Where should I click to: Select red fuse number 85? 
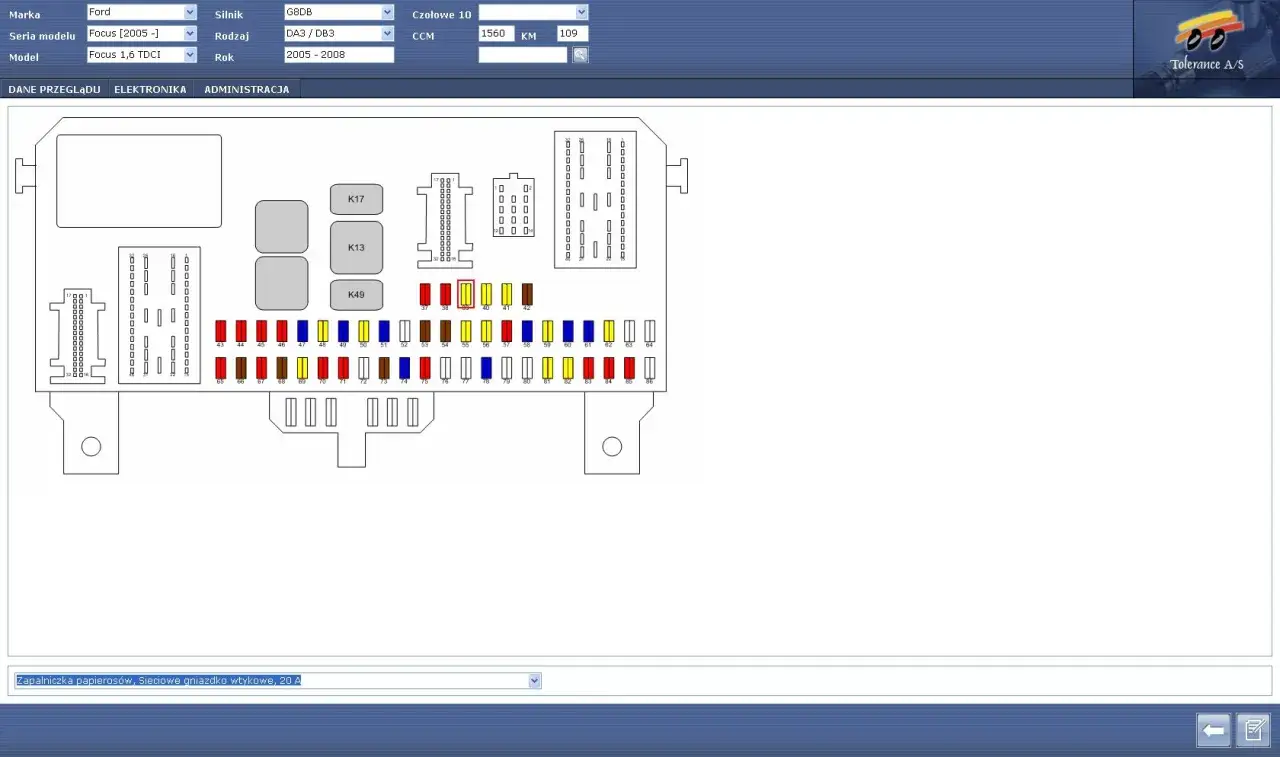pos(629,368)
